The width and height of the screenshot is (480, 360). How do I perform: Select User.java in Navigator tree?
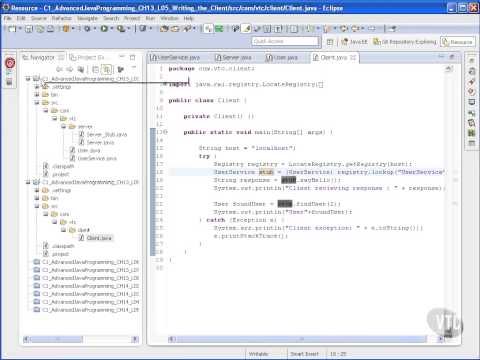tap(85, 151)
